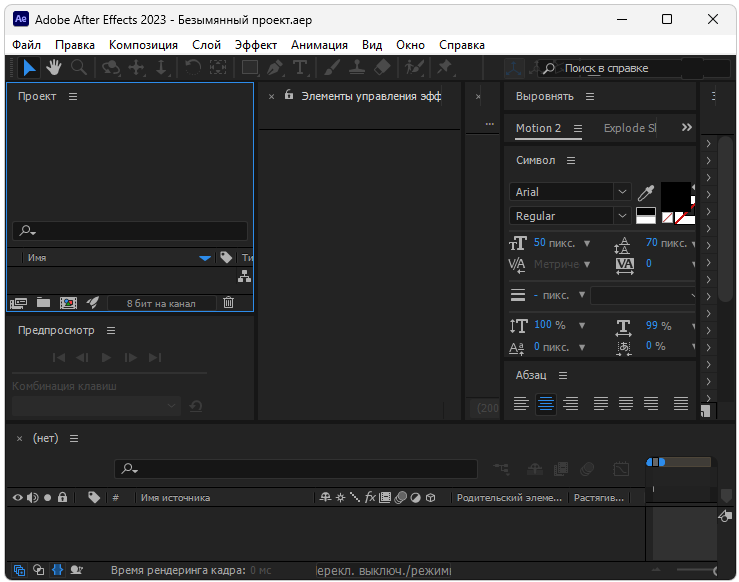Switch to the Explode Shape Layers tab
The image size is (739, 582).
630,128
